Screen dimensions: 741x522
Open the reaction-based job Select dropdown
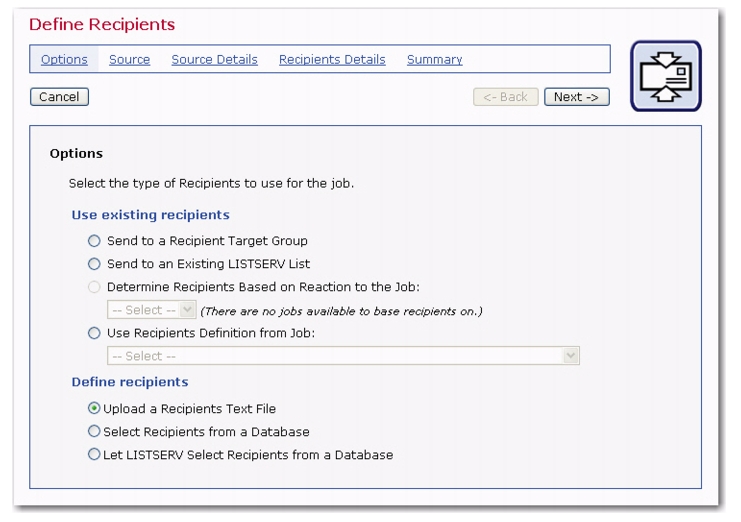click(152, 310)
